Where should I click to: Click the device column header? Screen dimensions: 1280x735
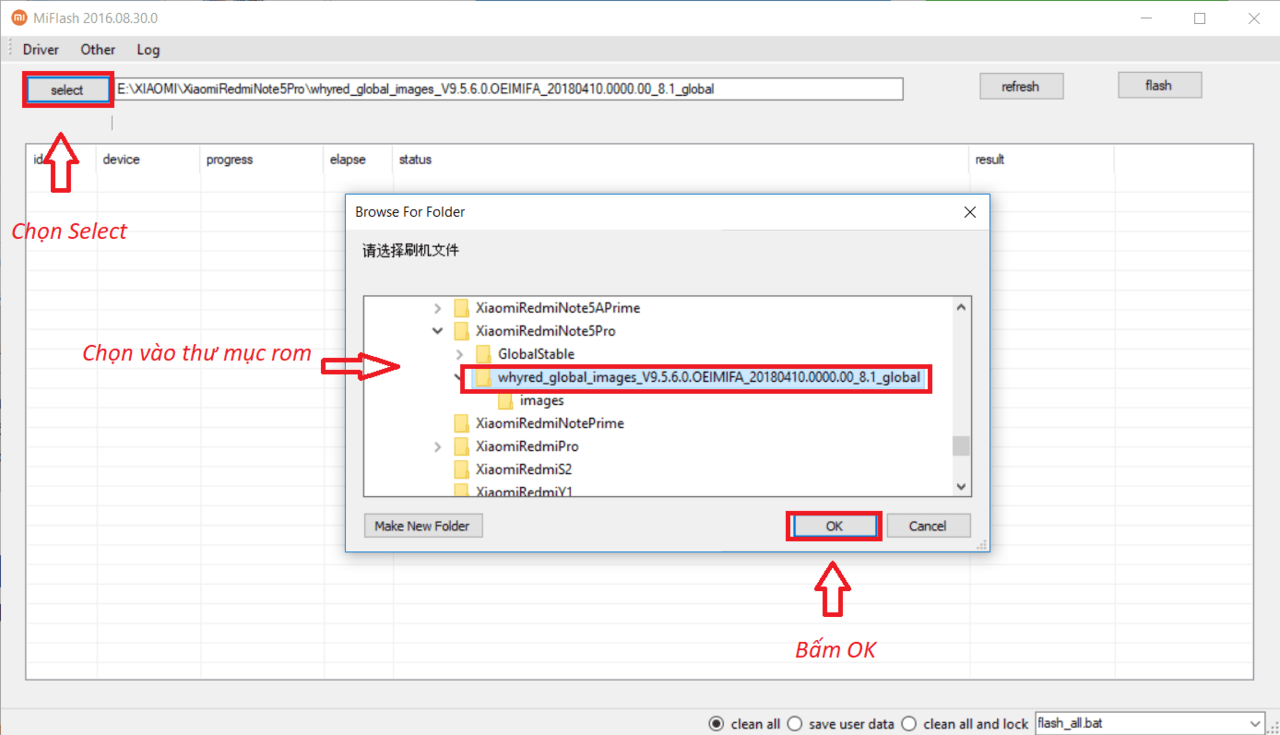click(x=121, y=160)
